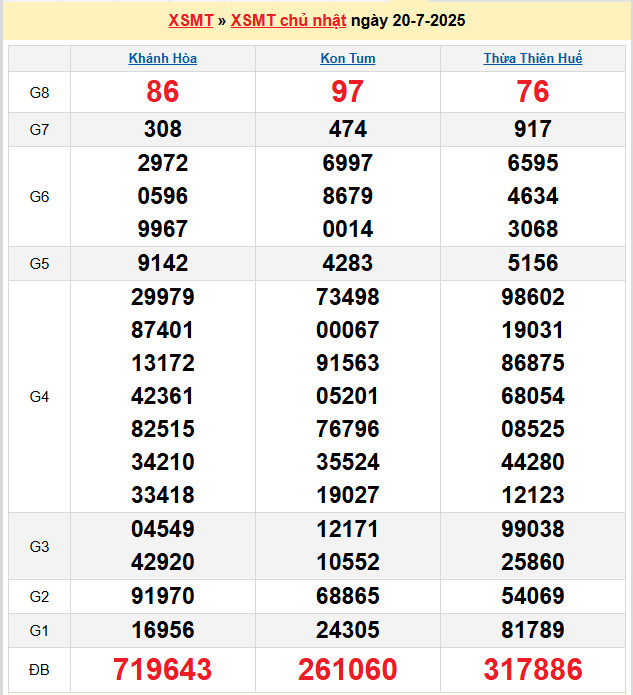Viewport: 633px width, 695px height.
Task: Open the XSMT chủ nhật link
Action: click(x=289, y=20)
